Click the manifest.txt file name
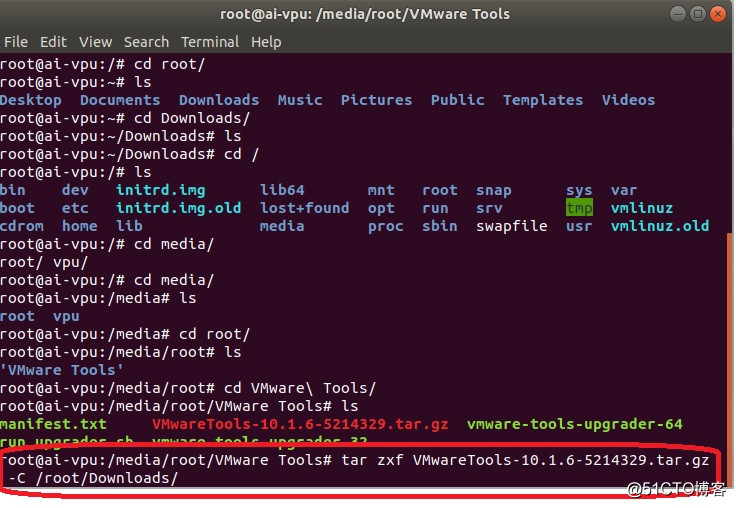 (x=53, y=424)
